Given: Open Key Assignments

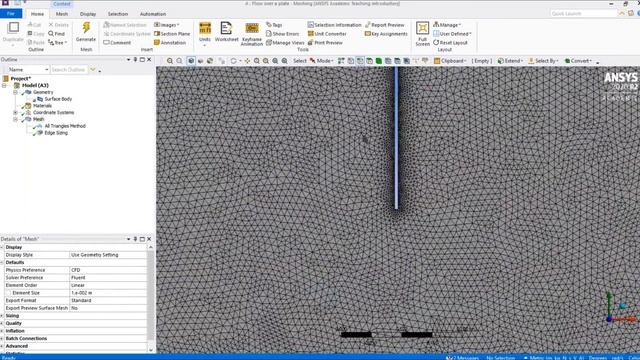Looking at the screenshot, I should [x=386, y=34].
